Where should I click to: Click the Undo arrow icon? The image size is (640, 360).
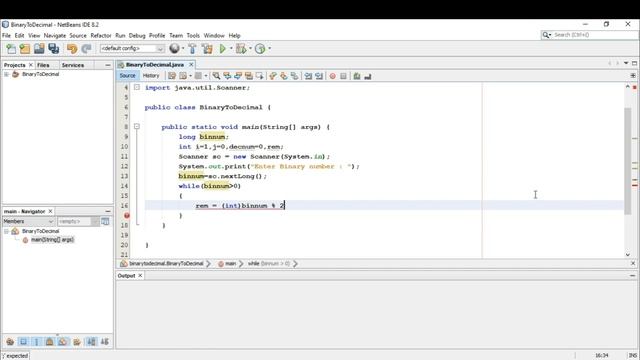pyautogui.click(x=72, y=49)
